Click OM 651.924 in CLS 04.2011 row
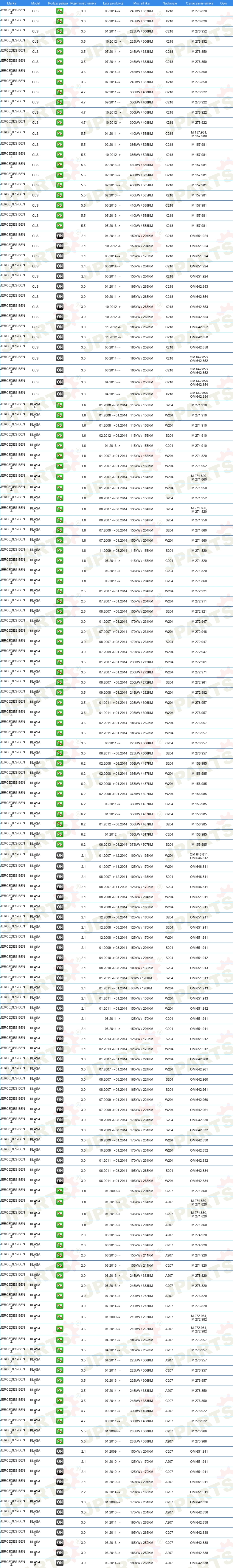This screenshot has width=233, height=1568. click(199, 235)
